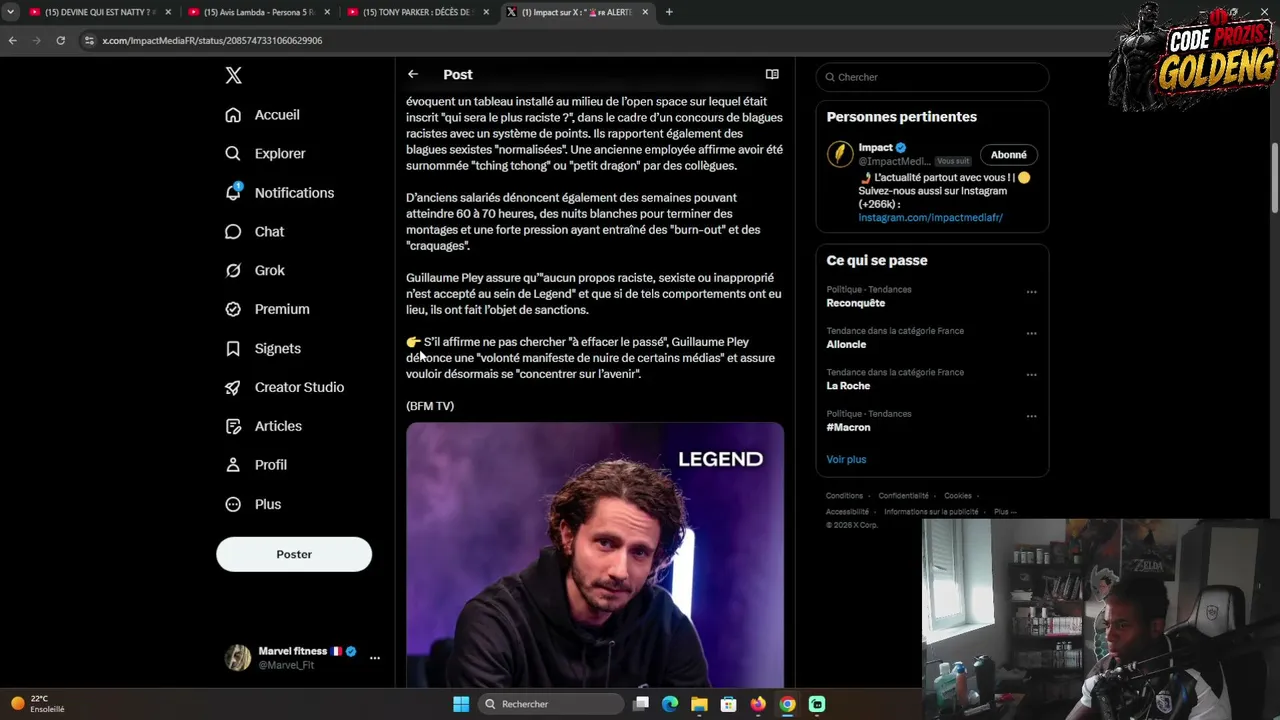
Task: Click the page vertical scrollbar
Action: [1275, 178]
